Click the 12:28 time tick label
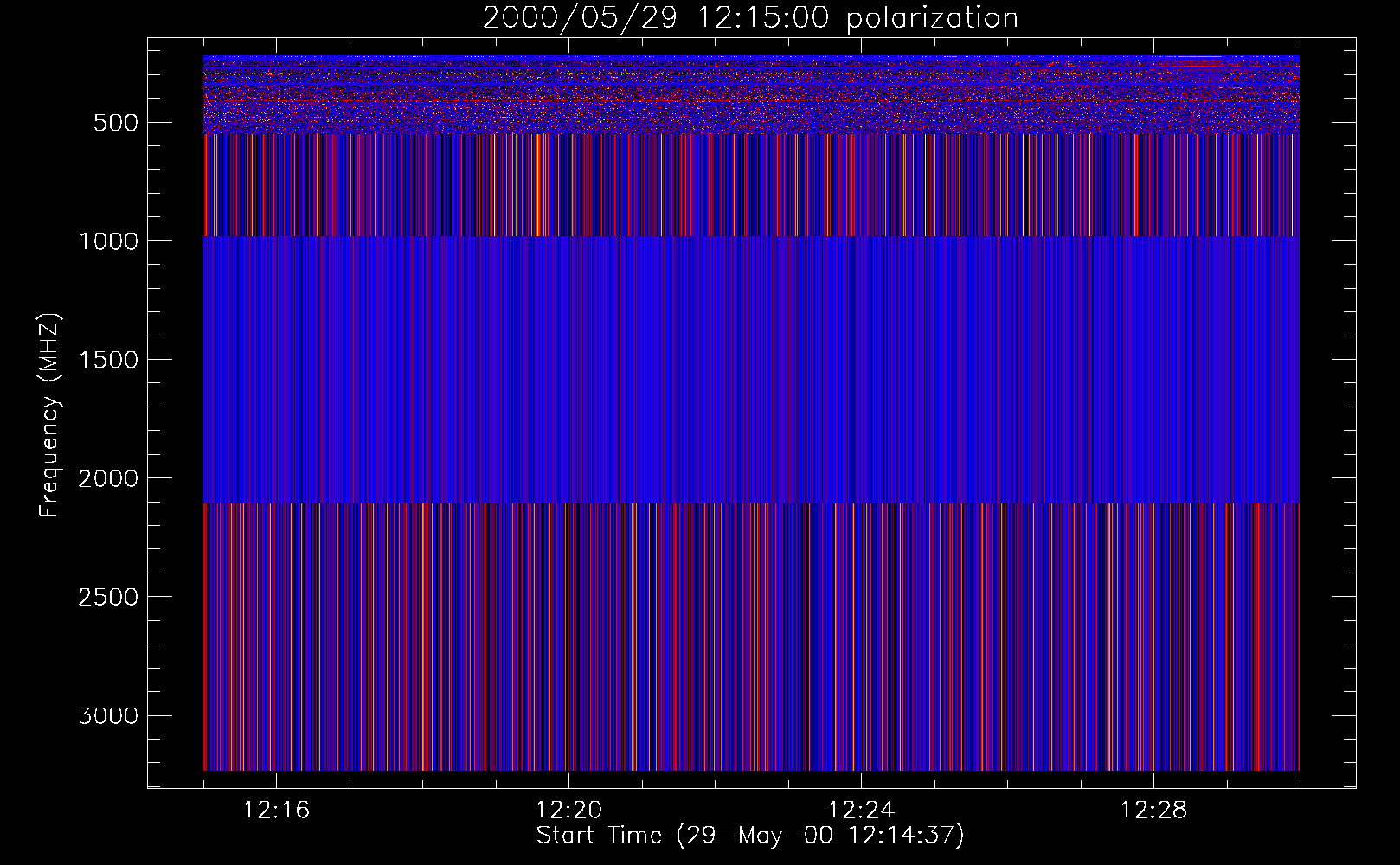Screen dimensions: 1400x865 pos(1153,811)
